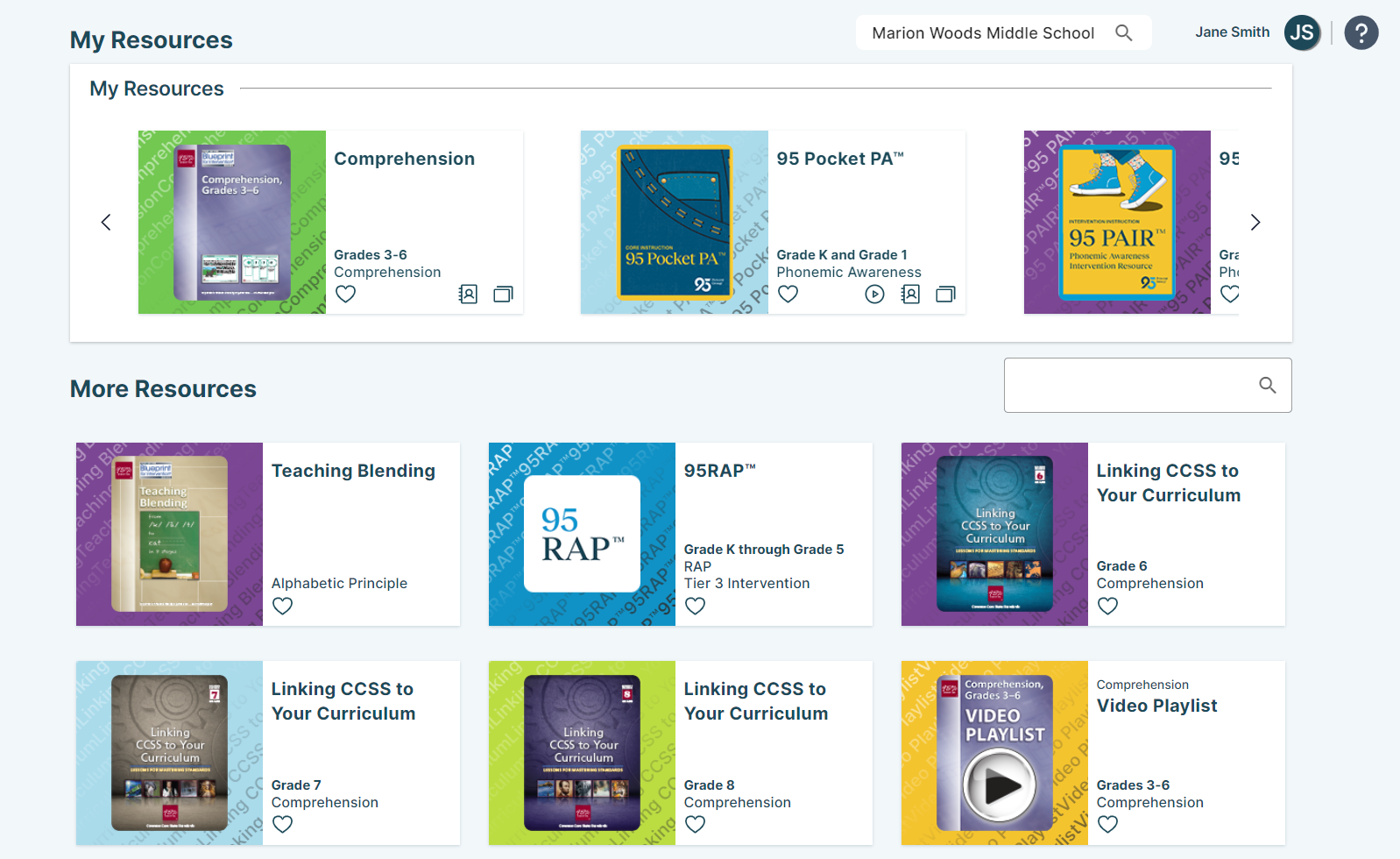This screenshot has width=1400, height=859.
Task: Favorite the 95 PAIR resource
Action: [1230, 295]
